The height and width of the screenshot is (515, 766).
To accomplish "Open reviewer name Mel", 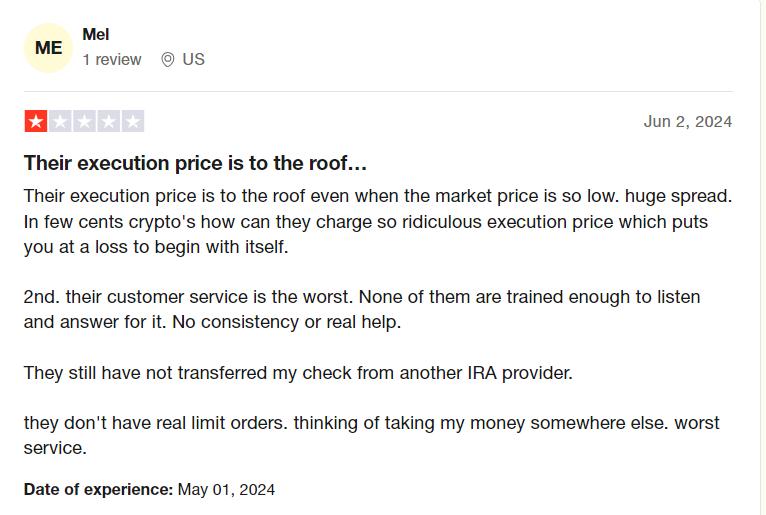I will 96,35.
